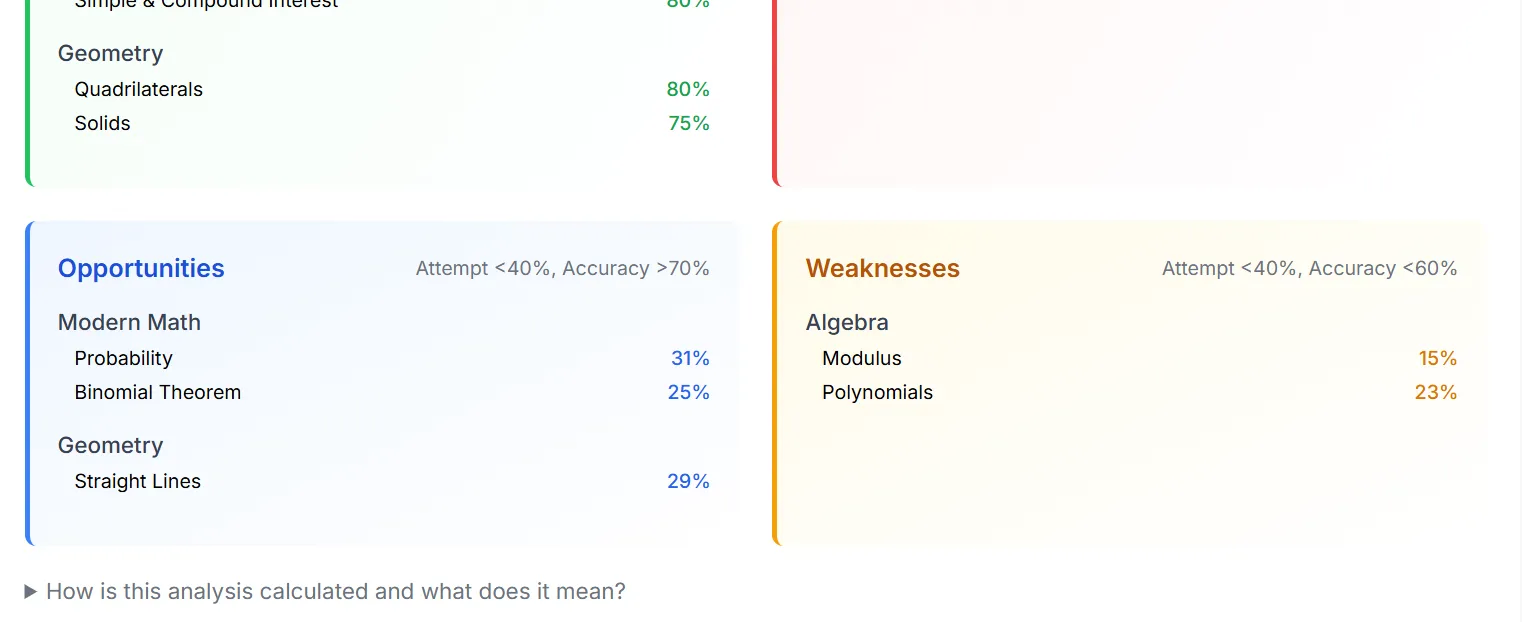Image resolution: width=1522 pixels, height=622 pixels.
Task: Click the 80% Quadrilaterals score
Action: (688, 89)
